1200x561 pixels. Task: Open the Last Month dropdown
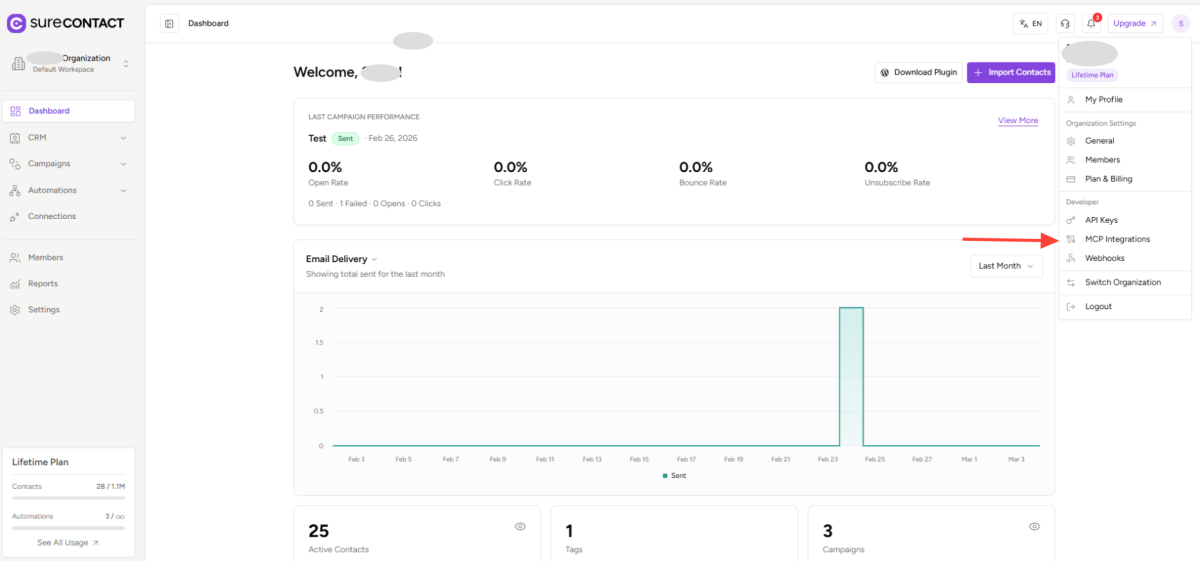pos(1006,266)
